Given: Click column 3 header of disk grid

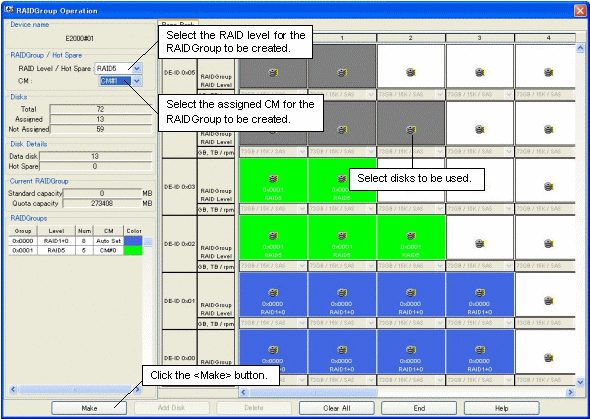Looking at the screenshot, I should (x=480, y=38).
